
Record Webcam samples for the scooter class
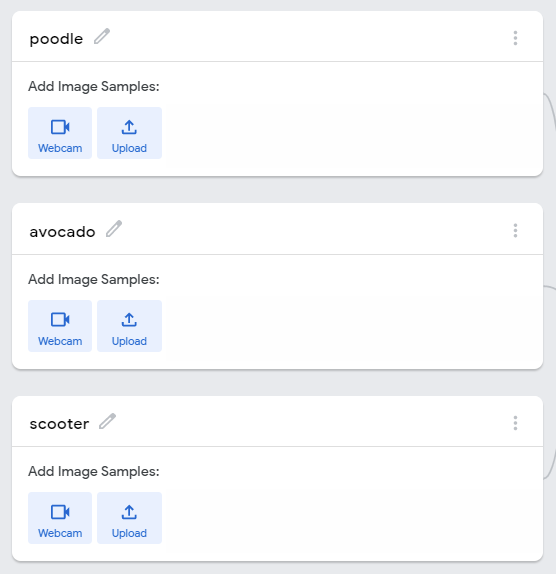[60, 518]
